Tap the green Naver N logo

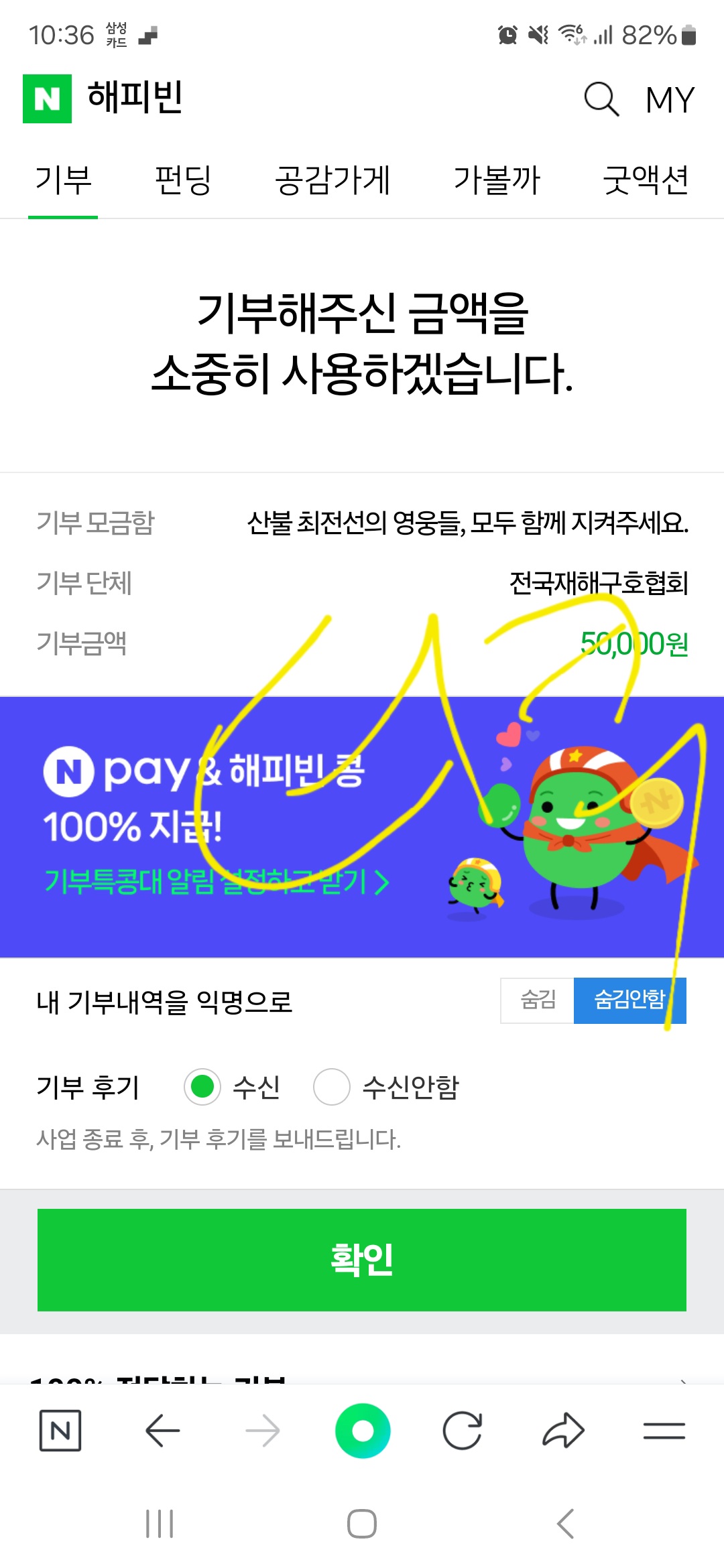[47, 99]
